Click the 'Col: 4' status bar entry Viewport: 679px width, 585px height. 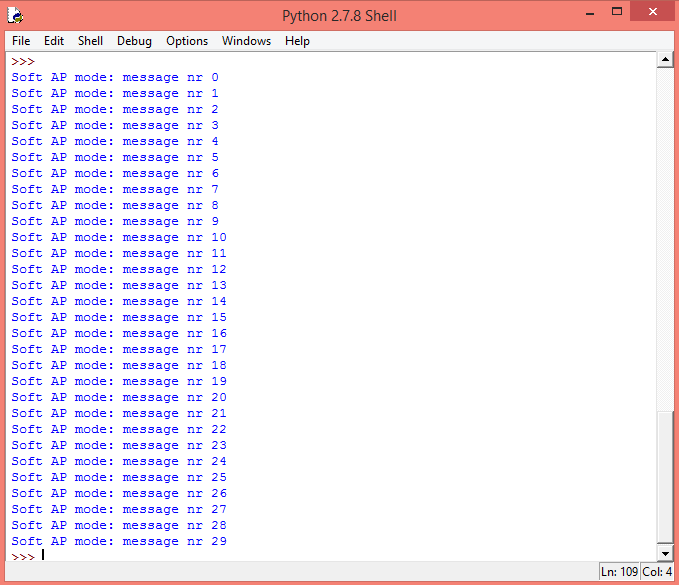[657, 572]
